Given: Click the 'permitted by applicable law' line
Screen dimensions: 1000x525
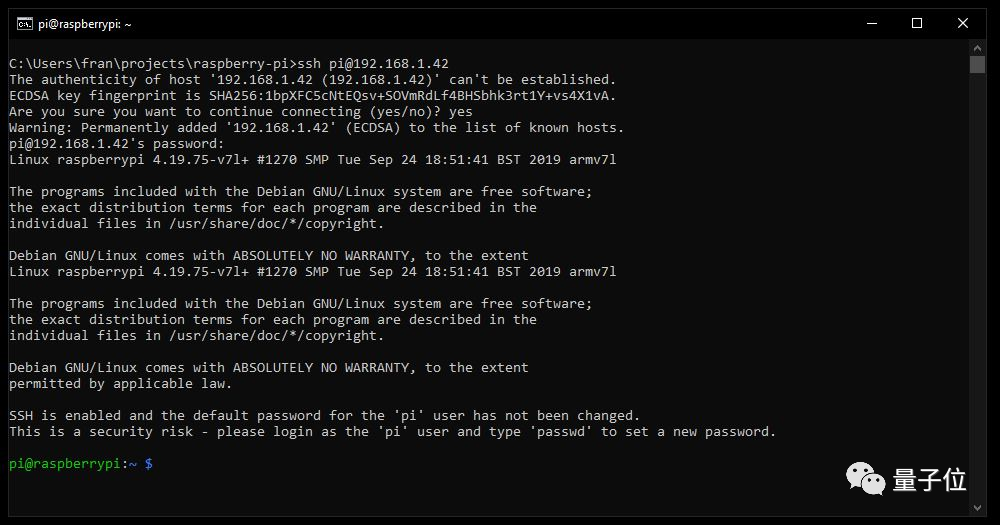Looking at the screenshot, I should (x=120, y=384).
